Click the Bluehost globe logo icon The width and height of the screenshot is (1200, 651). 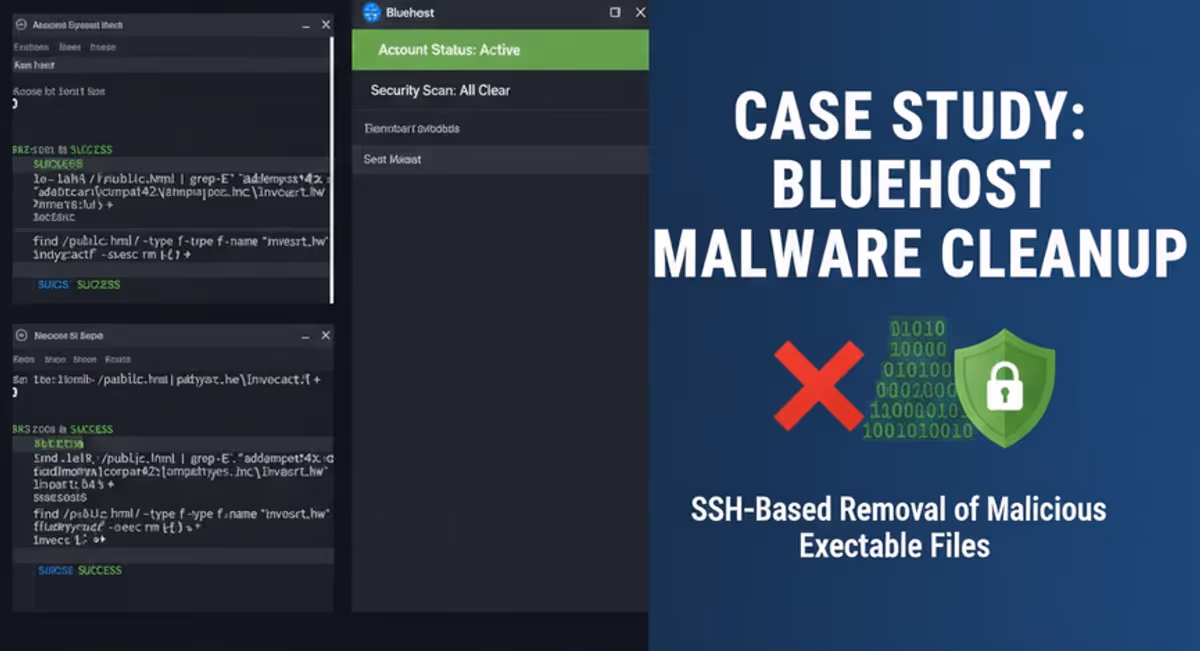pos(372,12)
